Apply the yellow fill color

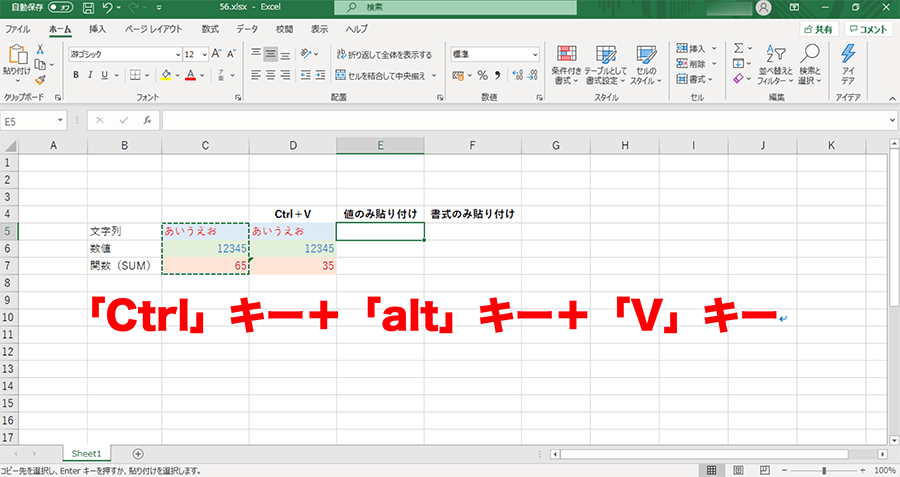[x=166, y=75]
